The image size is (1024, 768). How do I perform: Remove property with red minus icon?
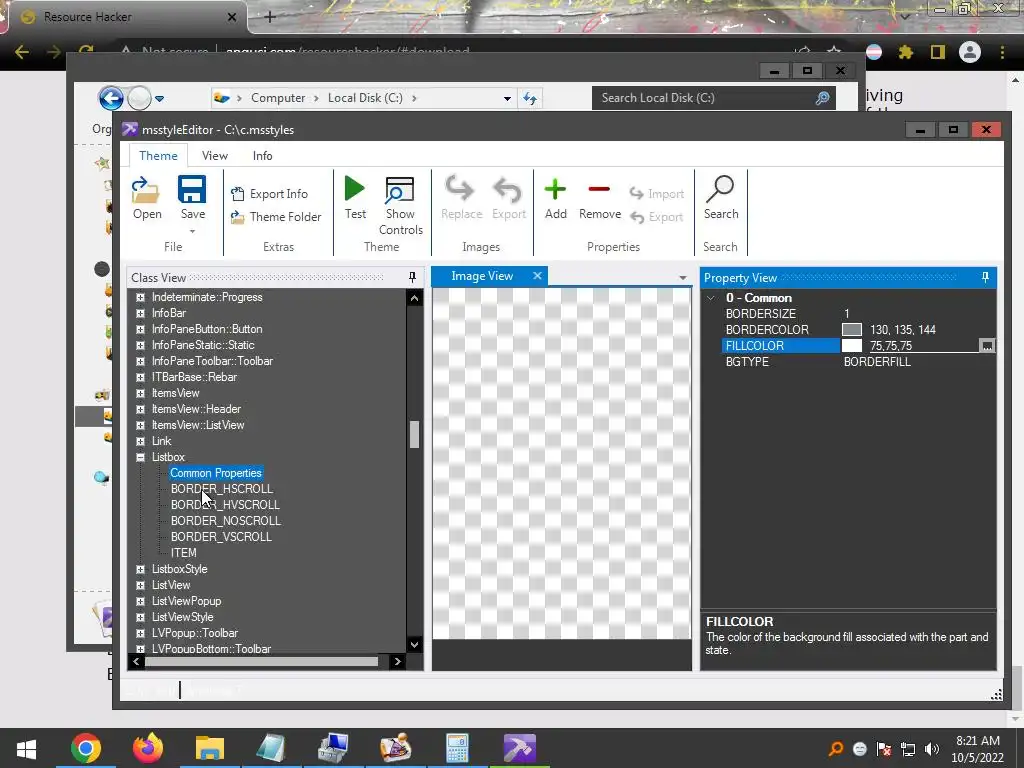coord(600,198)
